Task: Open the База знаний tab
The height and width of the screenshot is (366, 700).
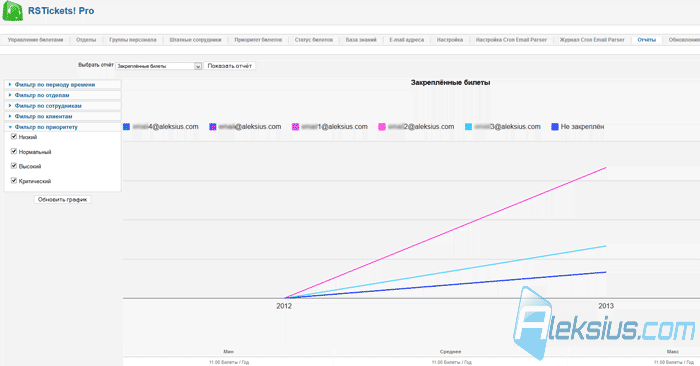Action: pyautogui.click(x=361, y=40)
